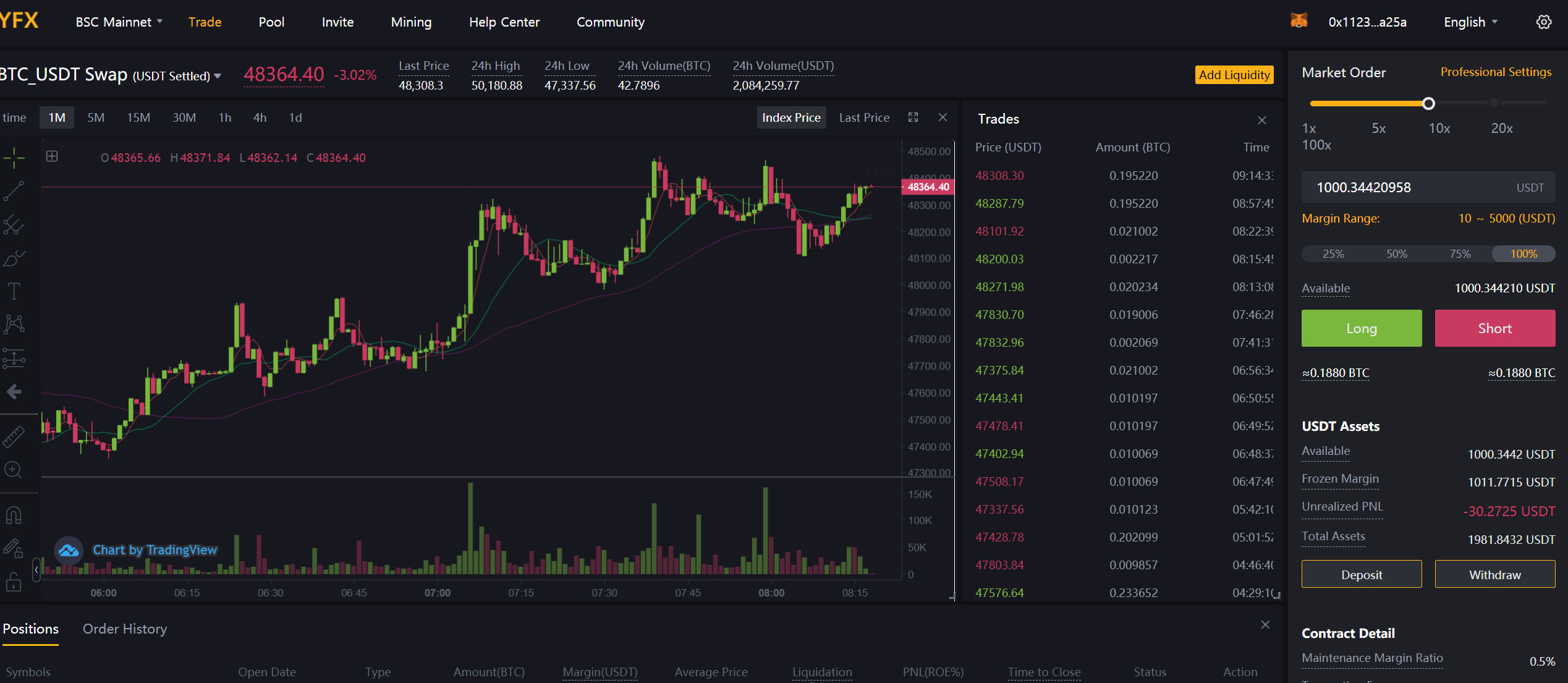Select the text annotation tool

[x=14, y=291]
